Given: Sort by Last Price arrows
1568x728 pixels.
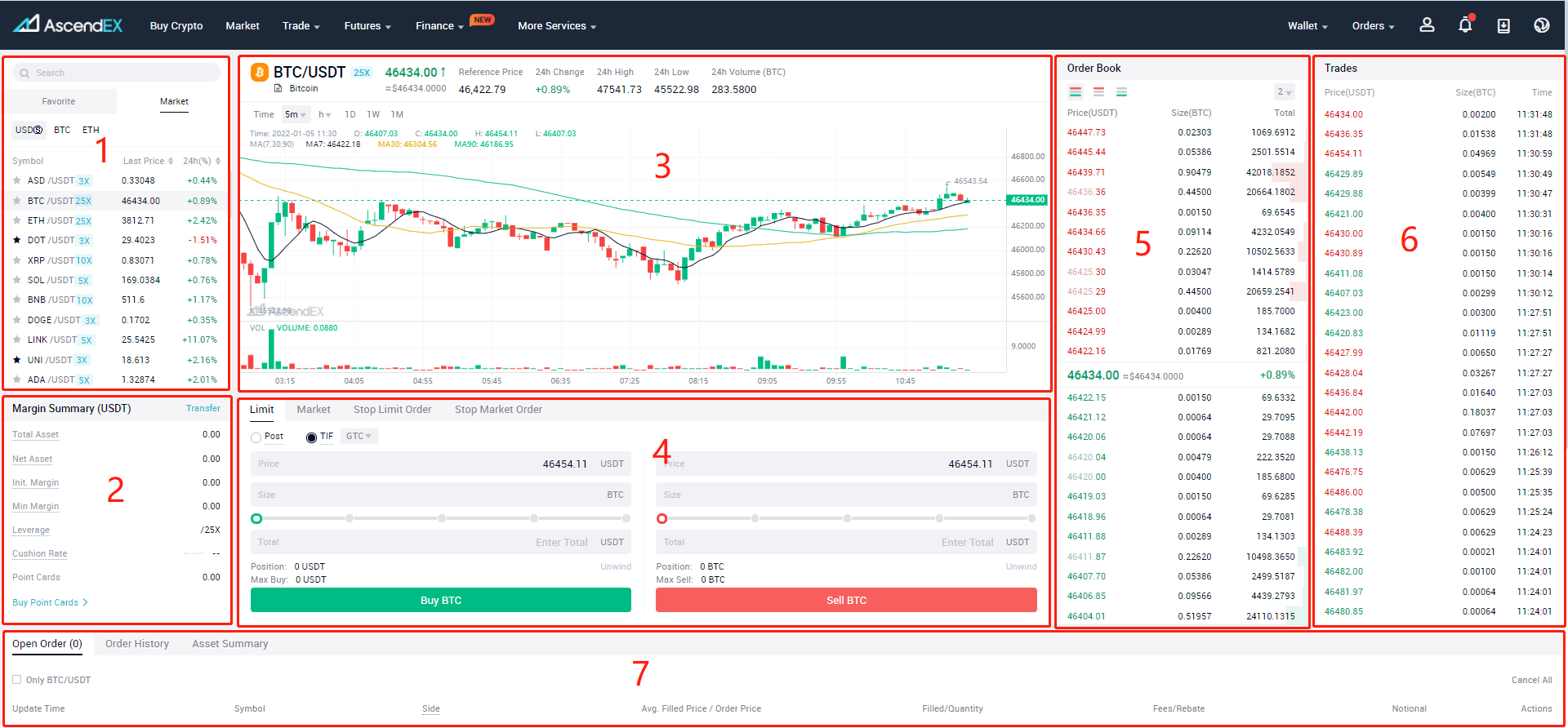Looking at the screenshot, I should 171,161.
